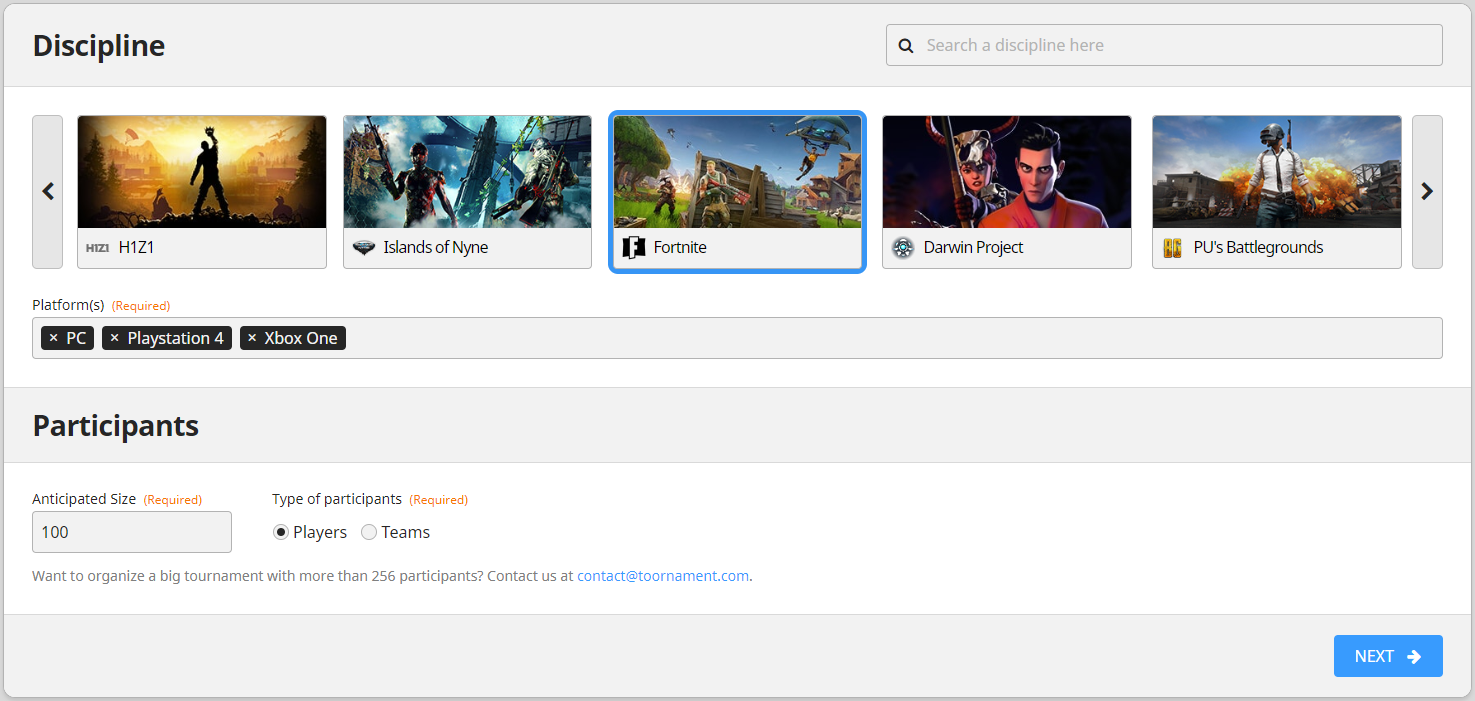This screenshot has width=1475, height=701.
Task: Click the NEXT button
Action: pos(1388,656)
